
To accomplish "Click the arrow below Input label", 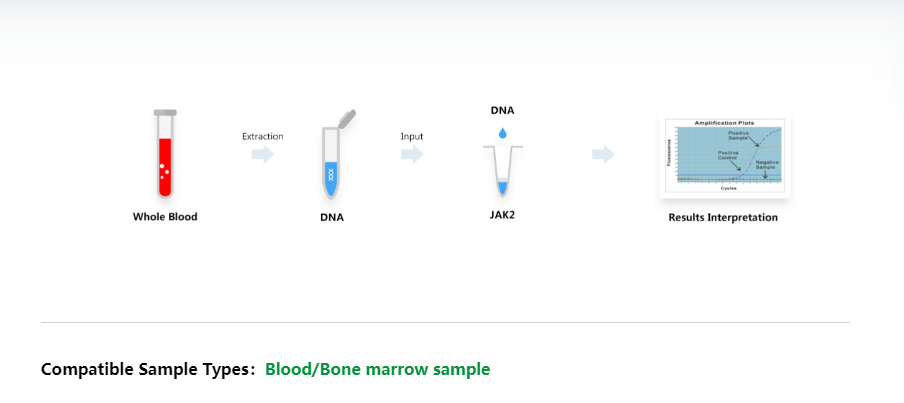I will pyautogui.click(x=412, y=155).
